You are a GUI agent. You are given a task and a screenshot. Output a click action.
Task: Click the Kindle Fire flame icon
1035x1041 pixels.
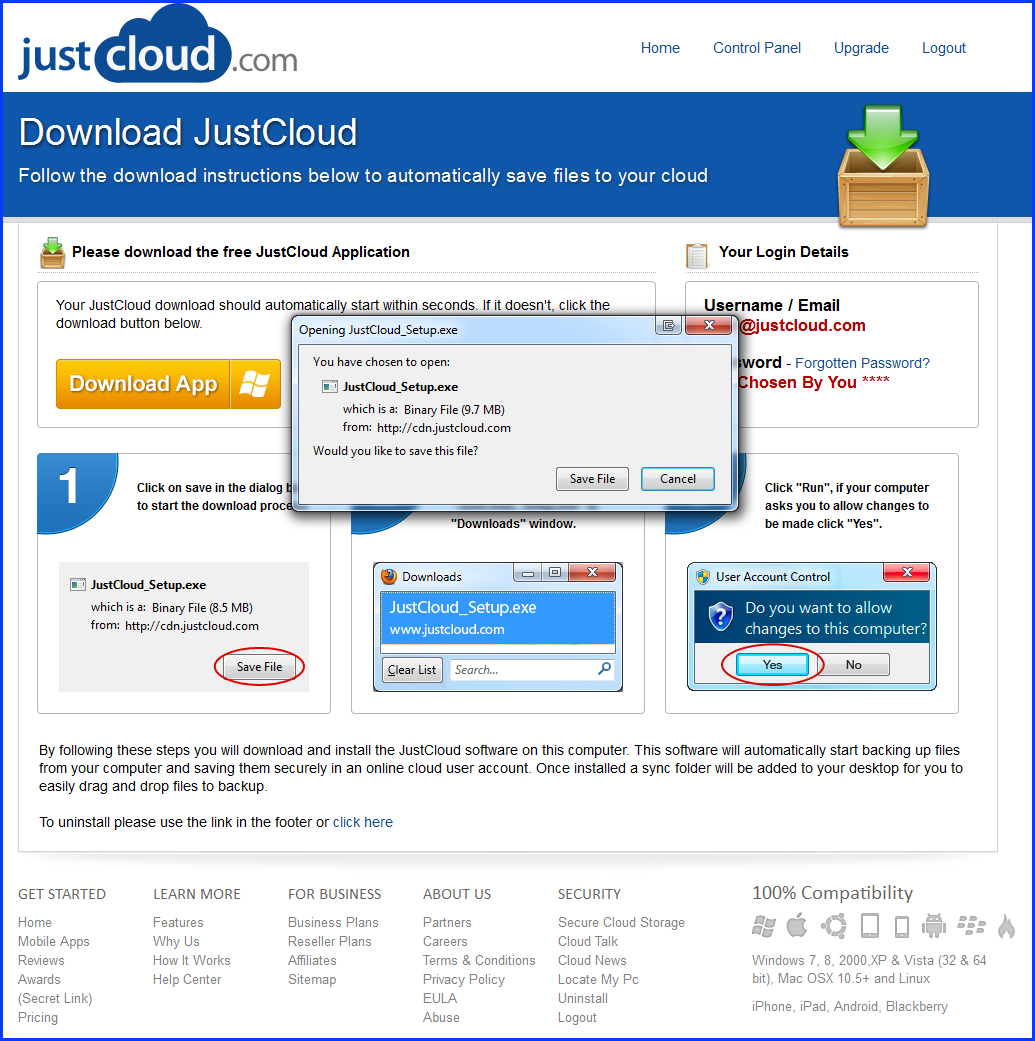pyautogui.click(x=1006, y=925)
